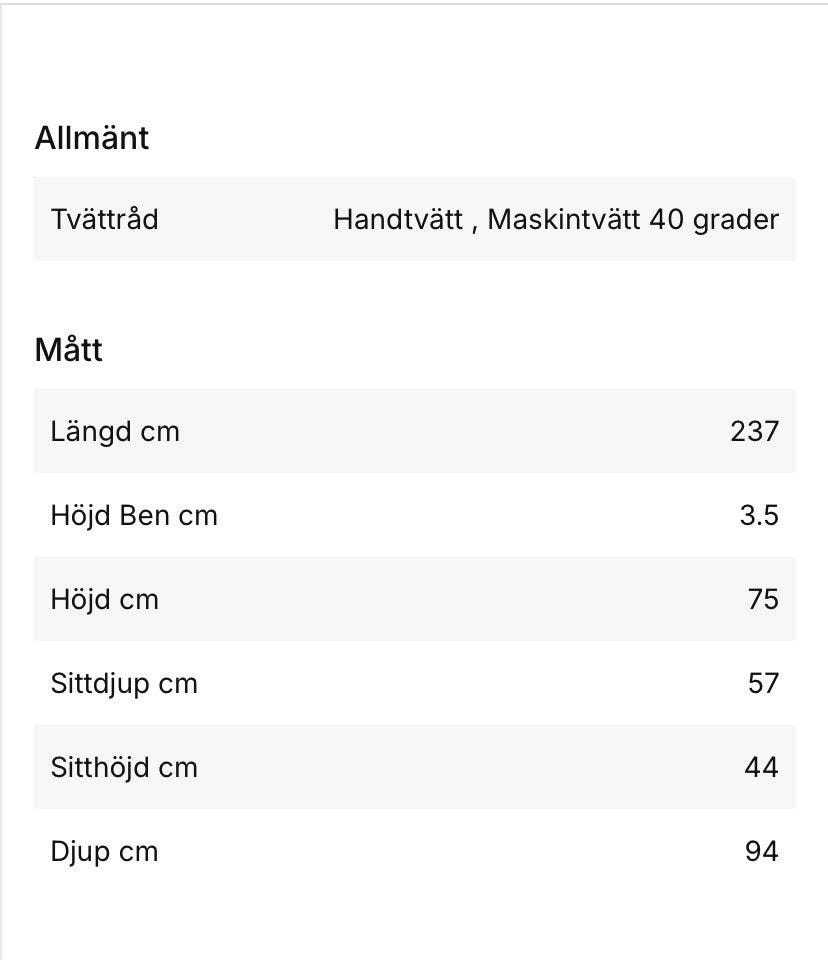Click the Allmänt section heading
This screenshot has width=828, height=960.
click(x=91, y=138)
